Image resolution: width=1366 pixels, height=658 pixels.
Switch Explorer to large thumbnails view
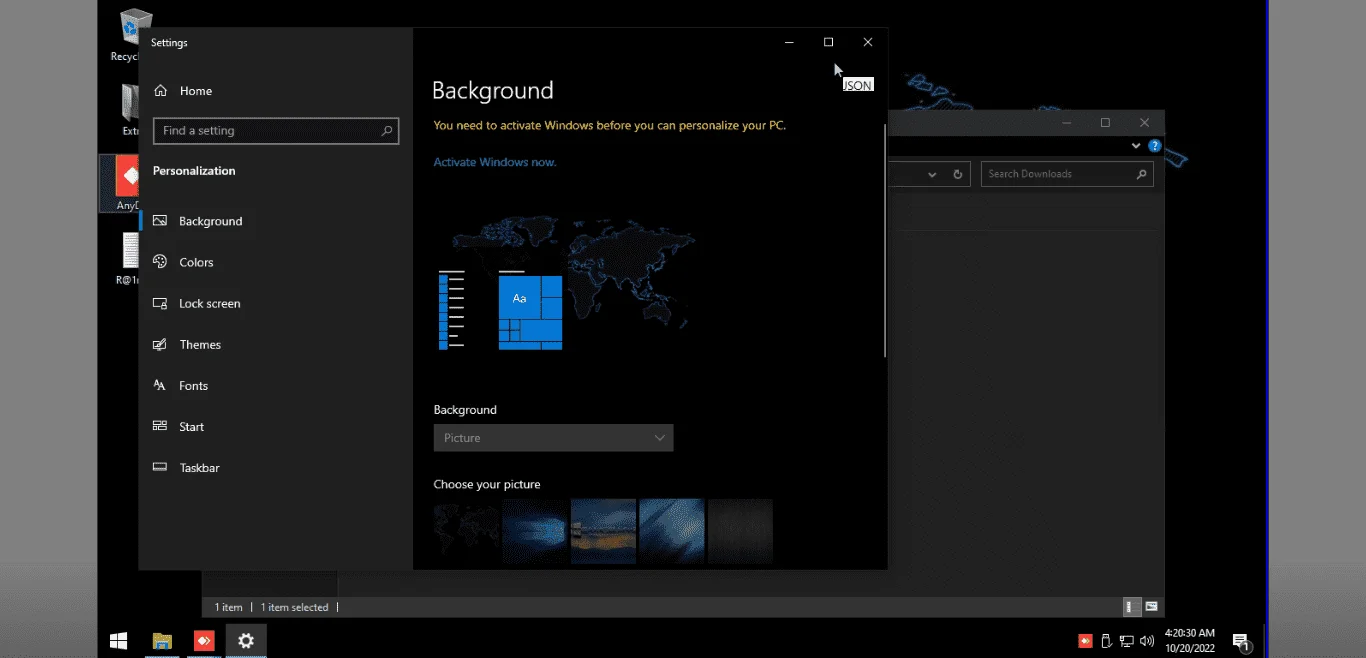coord(1151,607)
